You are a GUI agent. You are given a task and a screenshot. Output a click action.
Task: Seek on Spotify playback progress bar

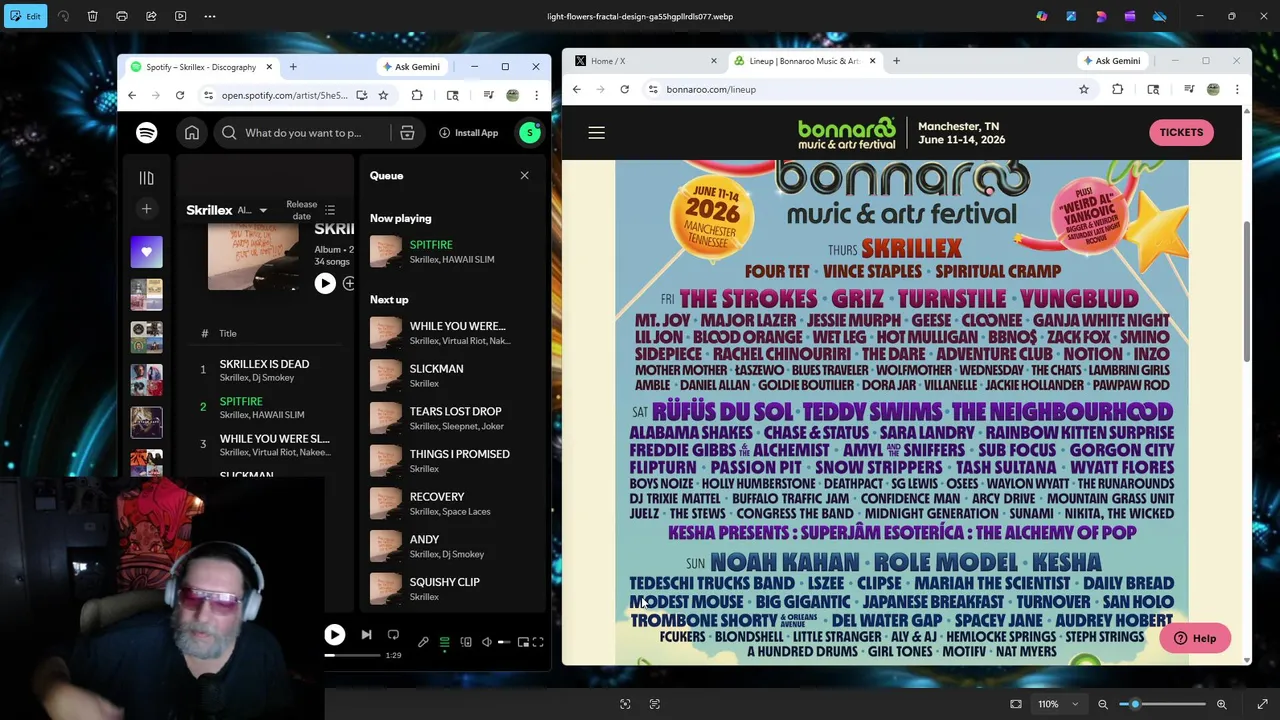[x=352, y=655]
